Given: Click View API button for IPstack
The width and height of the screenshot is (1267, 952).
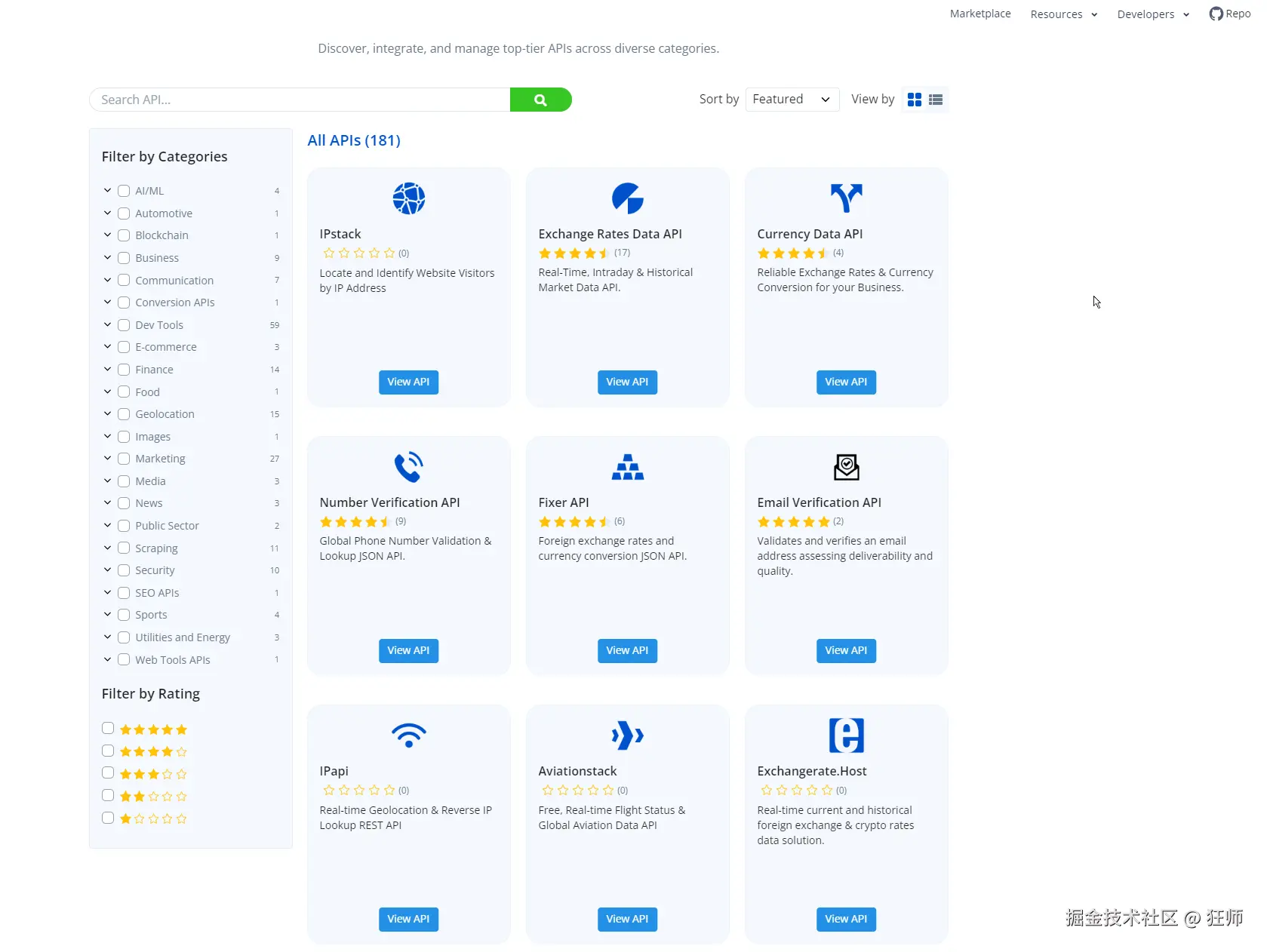Looking at the screenshot, I should [408, 382].
